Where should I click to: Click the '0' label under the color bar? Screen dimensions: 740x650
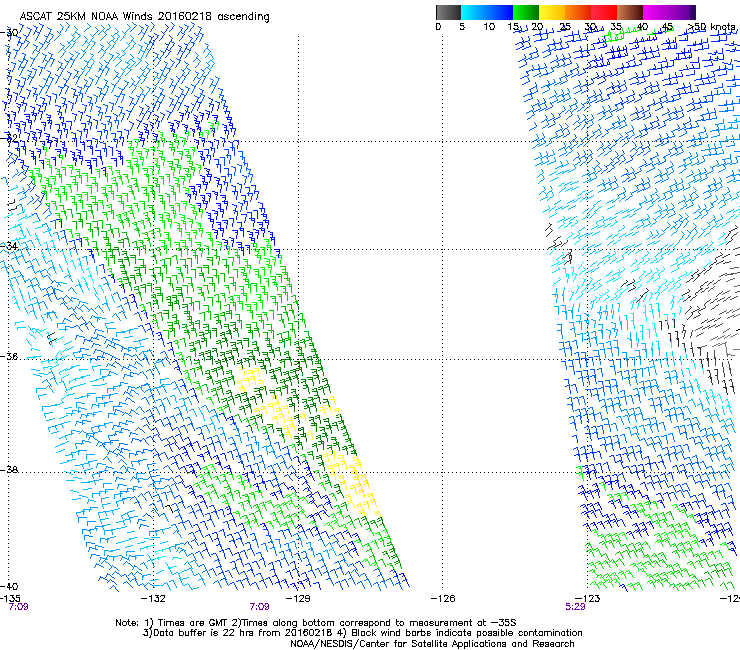438,27
